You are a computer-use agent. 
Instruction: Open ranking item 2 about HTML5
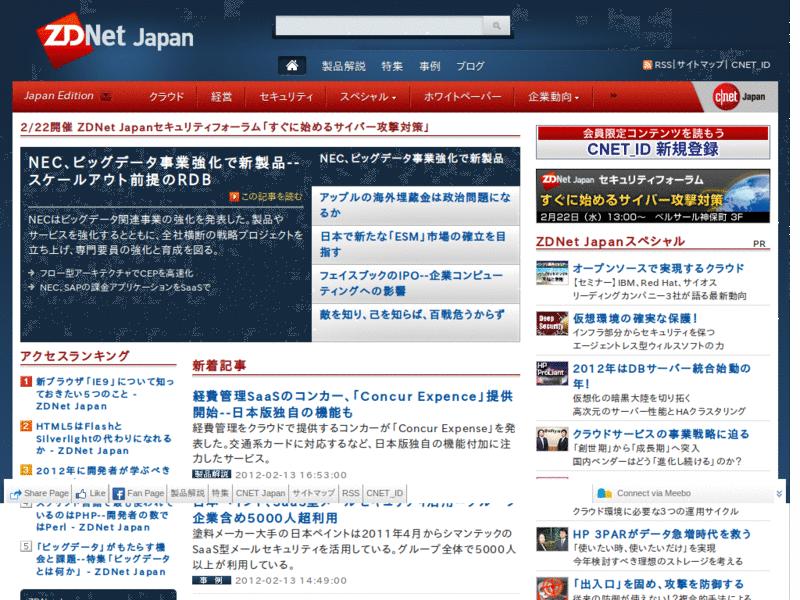point(104,438)
